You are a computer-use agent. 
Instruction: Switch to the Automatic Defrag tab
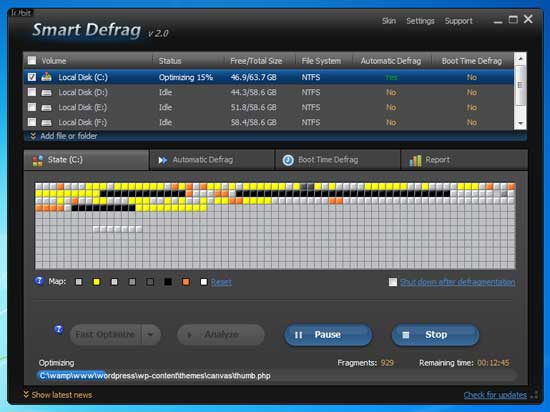[x=212, y=160]
